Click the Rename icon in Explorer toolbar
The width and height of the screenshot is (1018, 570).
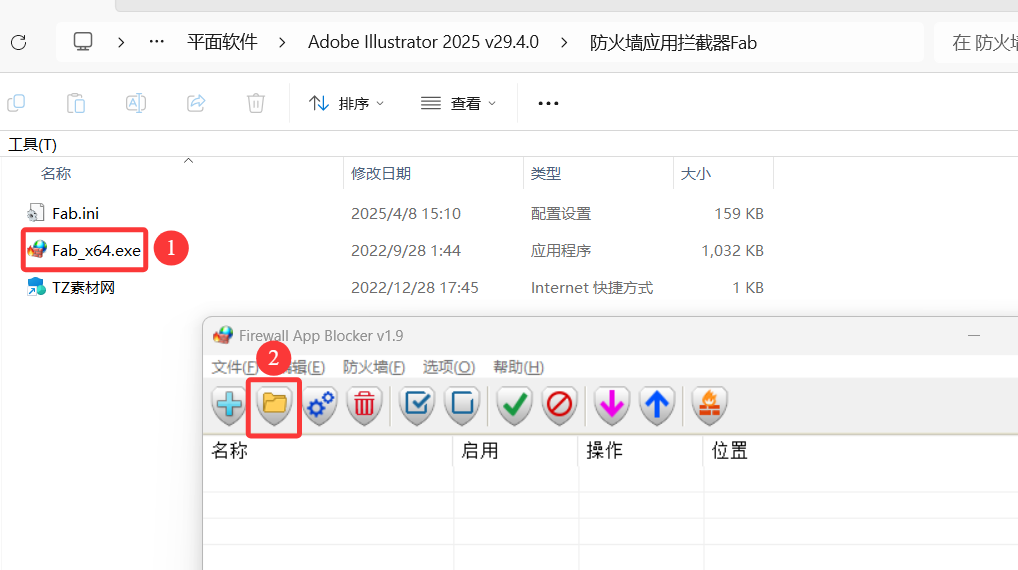136,103
